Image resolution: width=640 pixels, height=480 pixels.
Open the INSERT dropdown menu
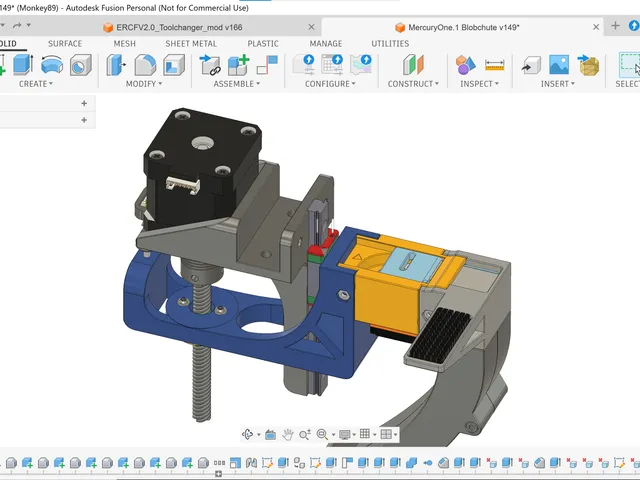point(558,84)
